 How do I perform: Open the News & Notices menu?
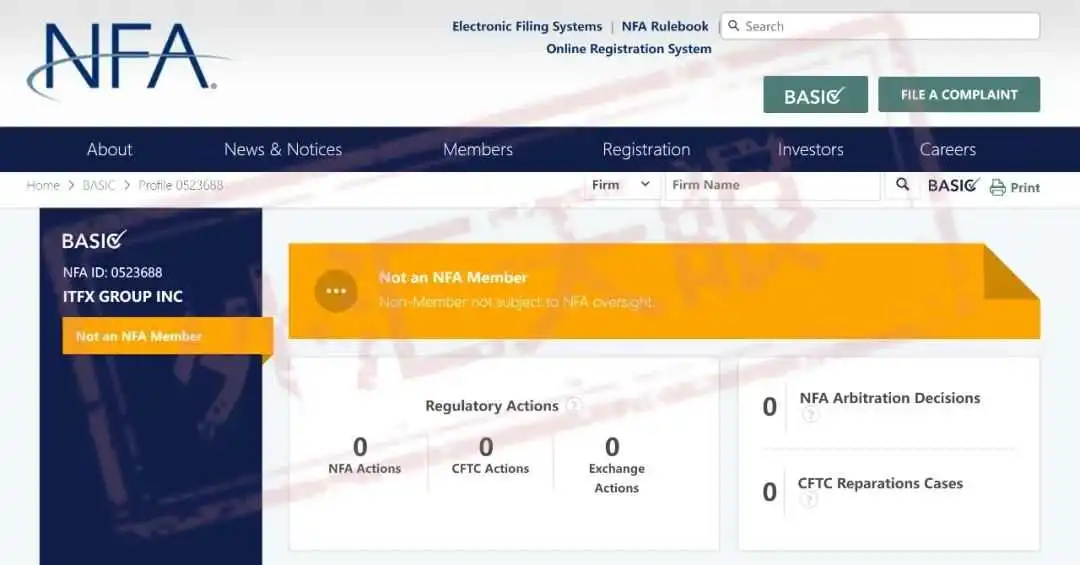(x=282, y=149)
